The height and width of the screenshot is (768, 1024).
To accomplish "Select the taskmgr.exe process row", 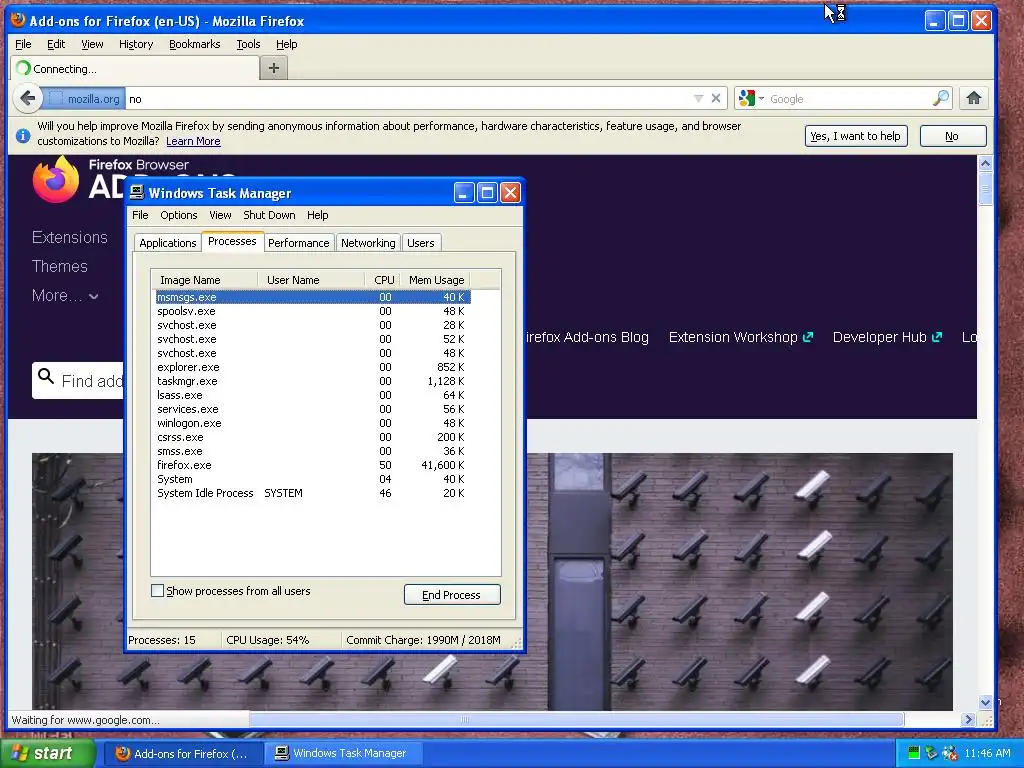I will (x=312, y=381).
